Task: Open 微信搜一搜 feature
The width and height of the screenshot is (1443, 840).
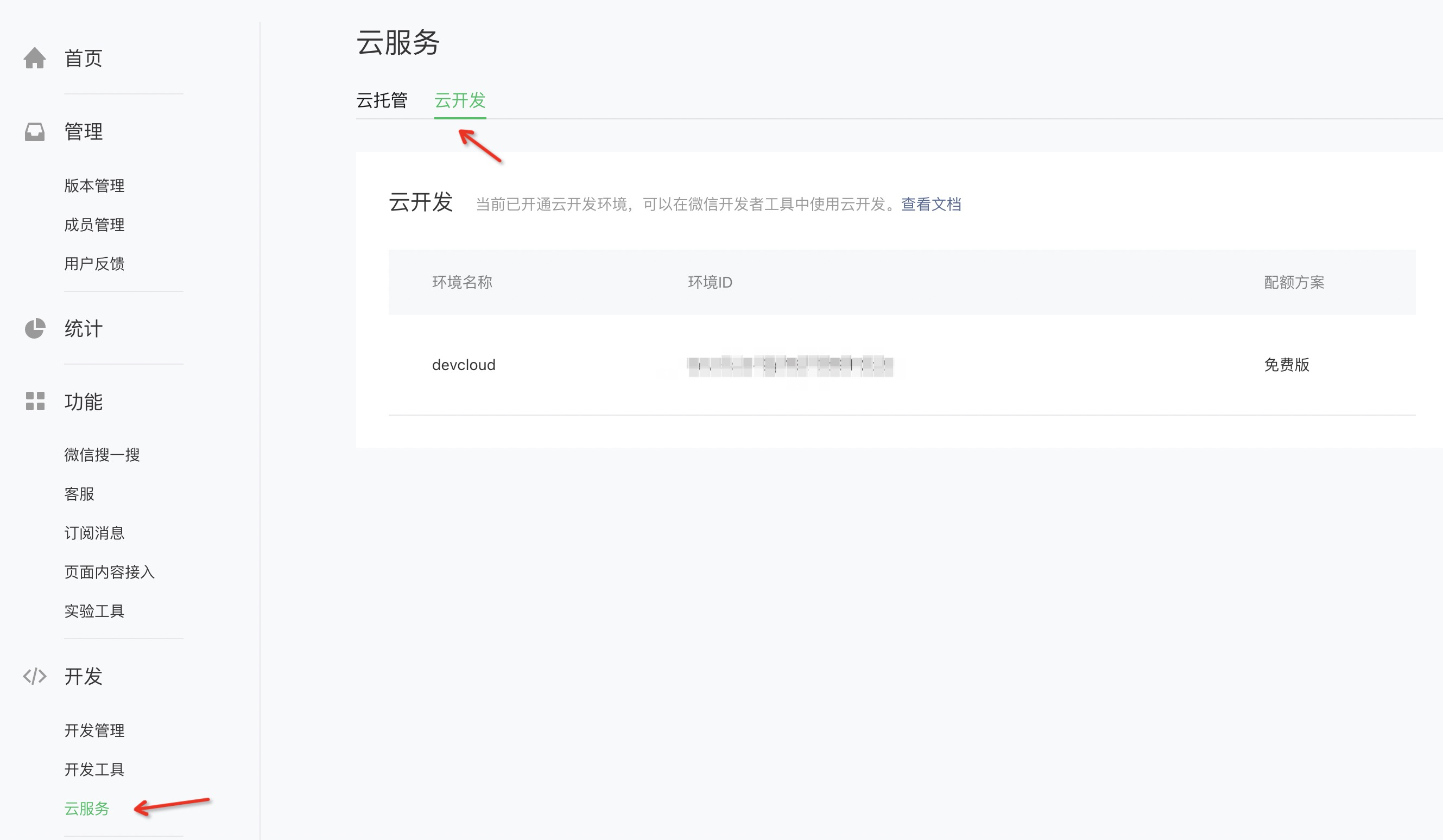Action: pos(102,455)
